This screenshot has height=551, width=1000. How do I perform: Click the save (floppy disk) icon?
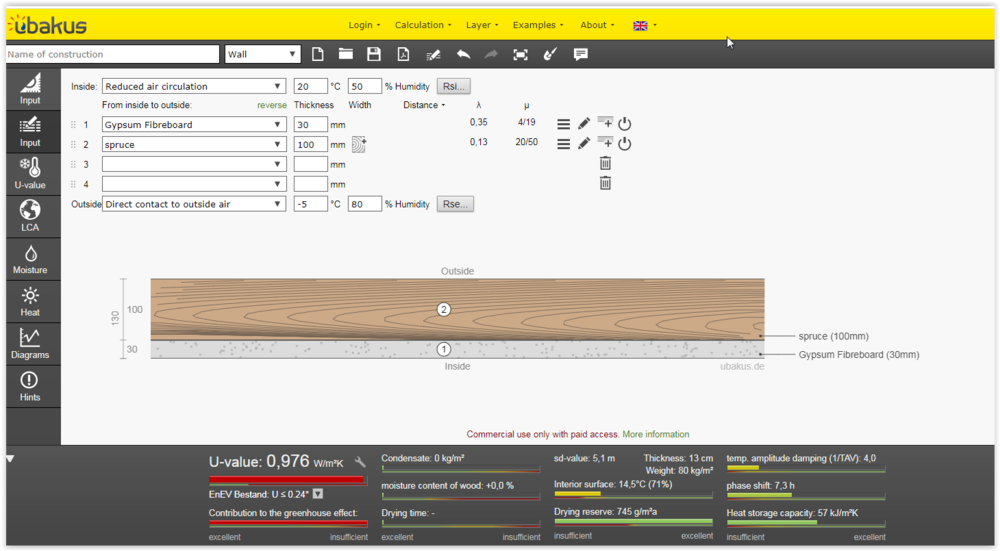pyautogui.click(x=374, y=54)
